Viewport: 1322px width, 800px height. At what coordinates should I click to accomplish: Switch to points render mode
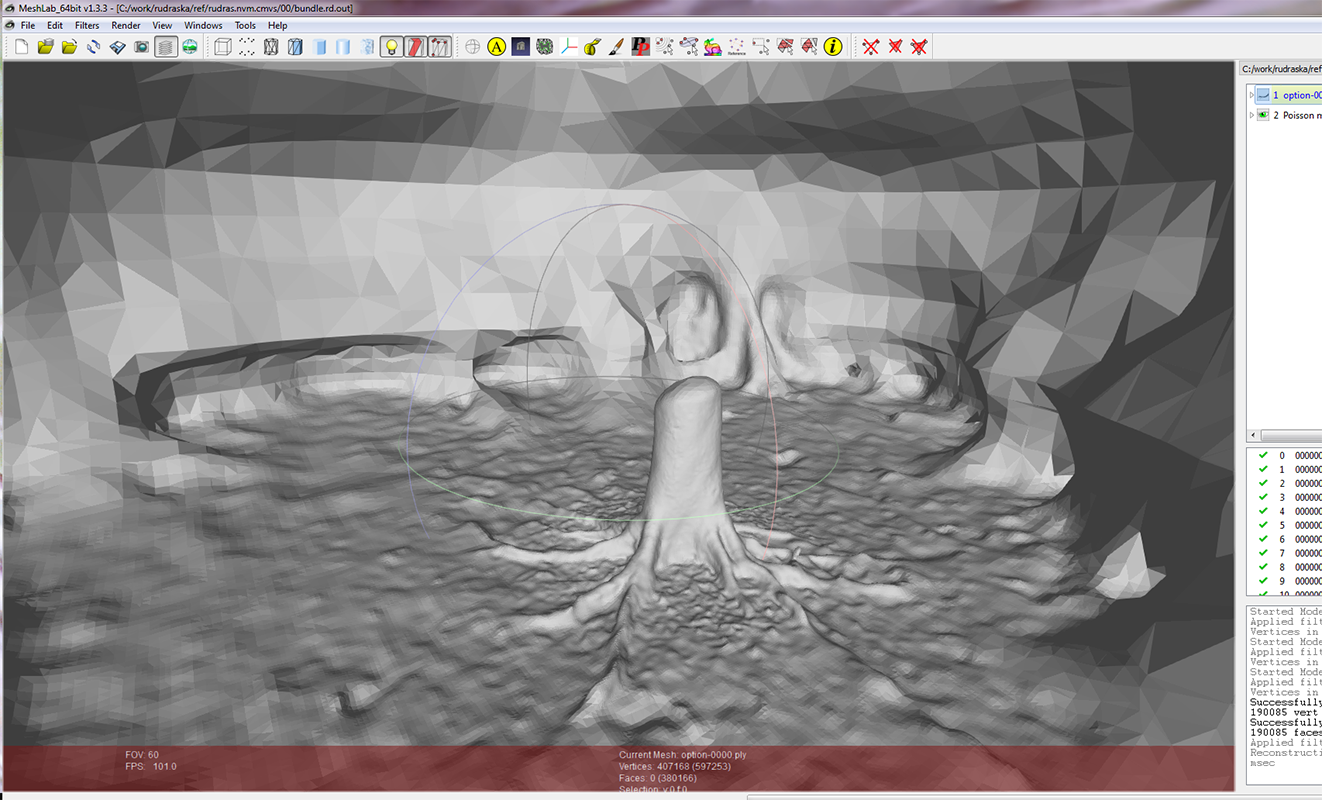246,47
